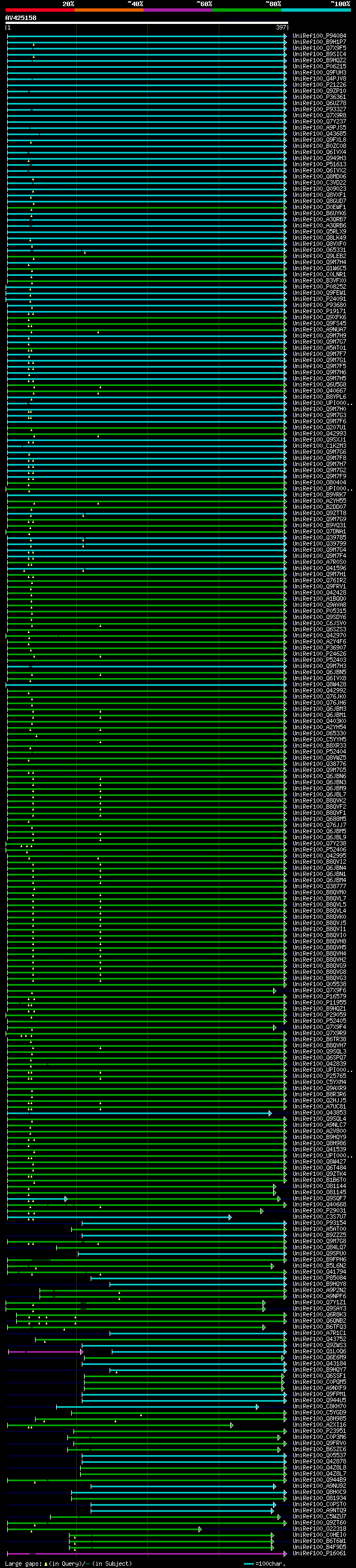
Task: Select the UniRef100_Q9M7H3 label
Action: coord(319,666)
